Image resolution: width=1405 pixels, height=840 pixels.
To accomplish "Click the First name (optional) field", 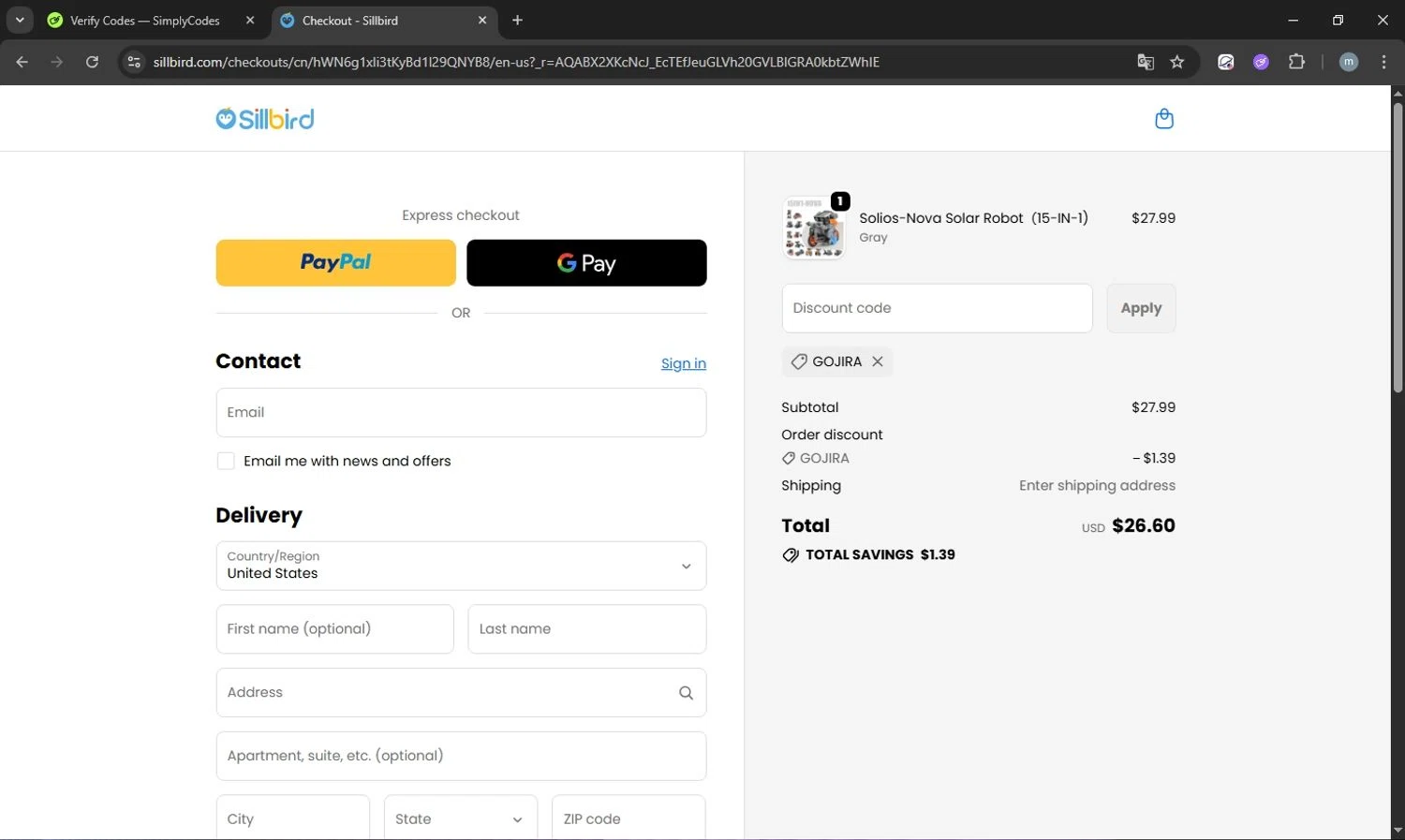I will 335,629.
